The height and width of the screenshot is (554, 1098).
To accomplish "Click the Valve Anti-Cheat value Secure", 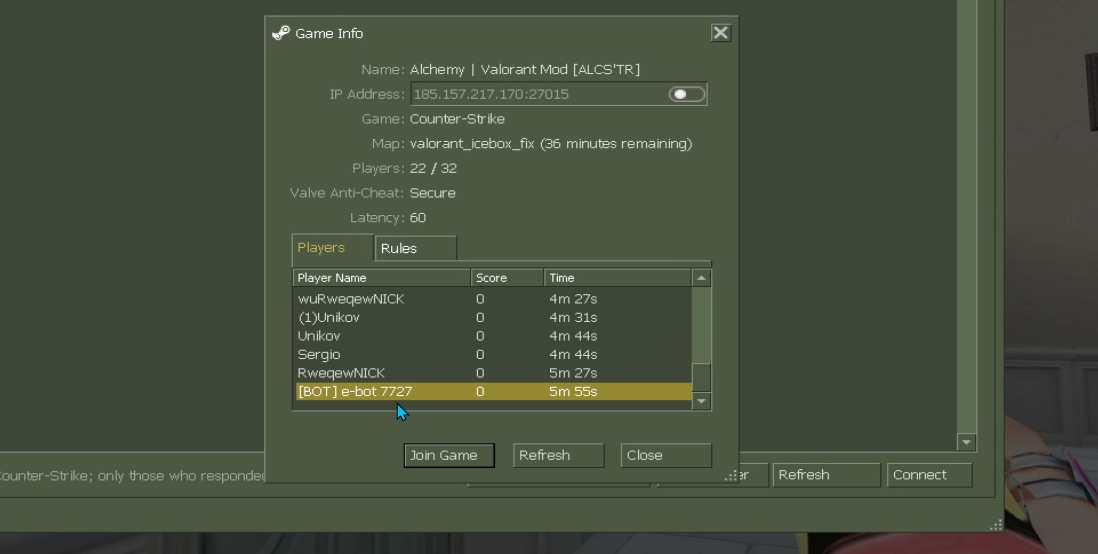I will (x=433, y=193).
